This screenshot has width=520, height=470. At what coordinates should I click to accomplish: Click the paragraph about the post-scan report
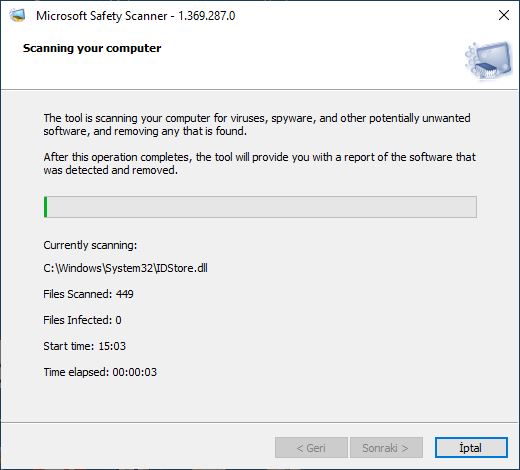259,164
